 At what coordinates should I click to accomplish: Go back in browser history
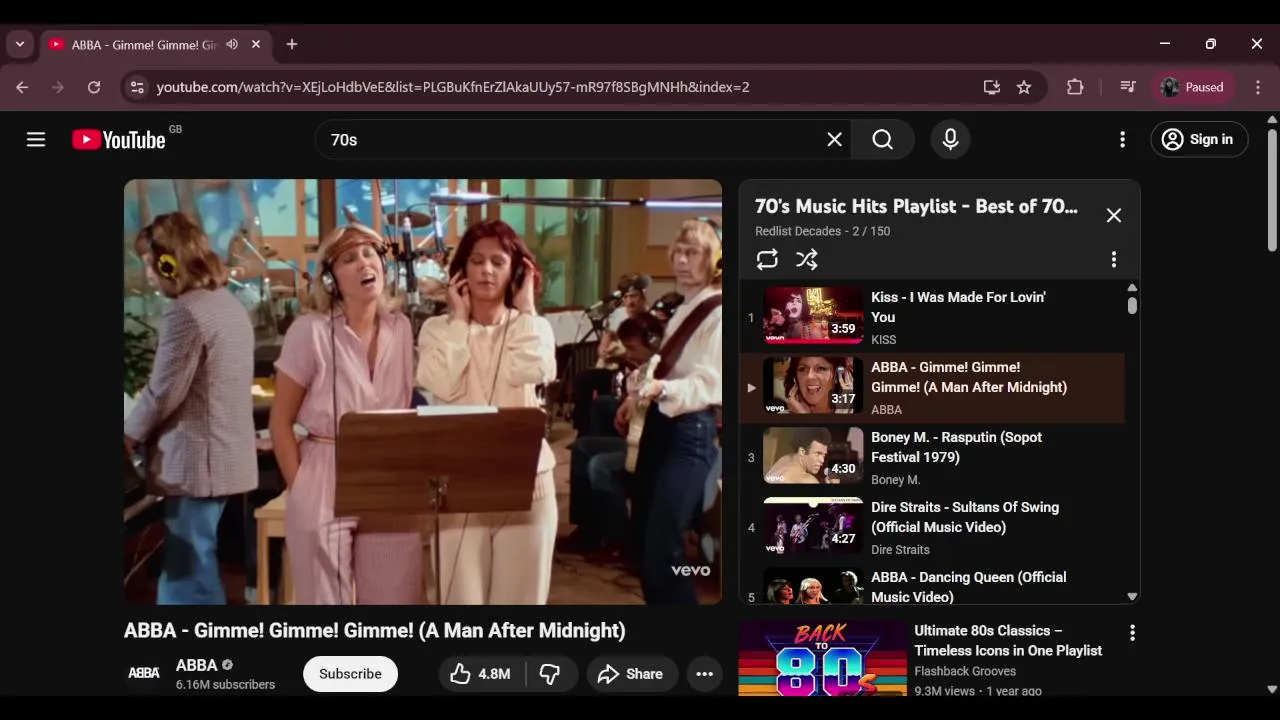pos(22,87)
